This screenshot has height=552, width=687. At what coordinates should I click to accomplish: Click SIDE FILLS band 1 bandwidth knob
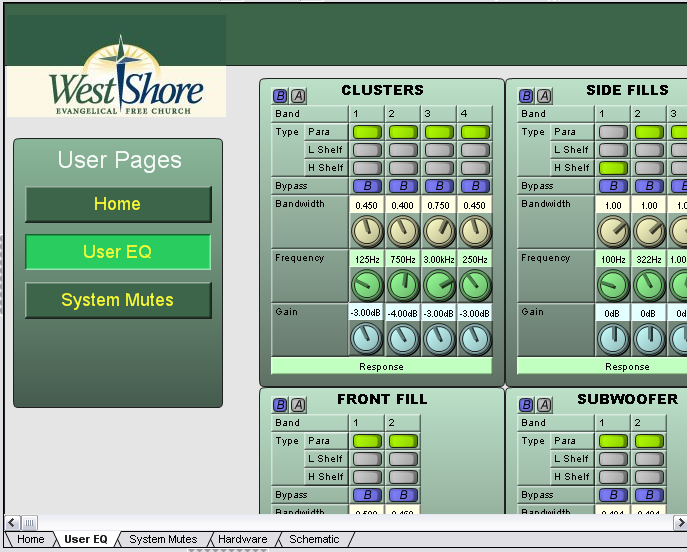[613, 231]
